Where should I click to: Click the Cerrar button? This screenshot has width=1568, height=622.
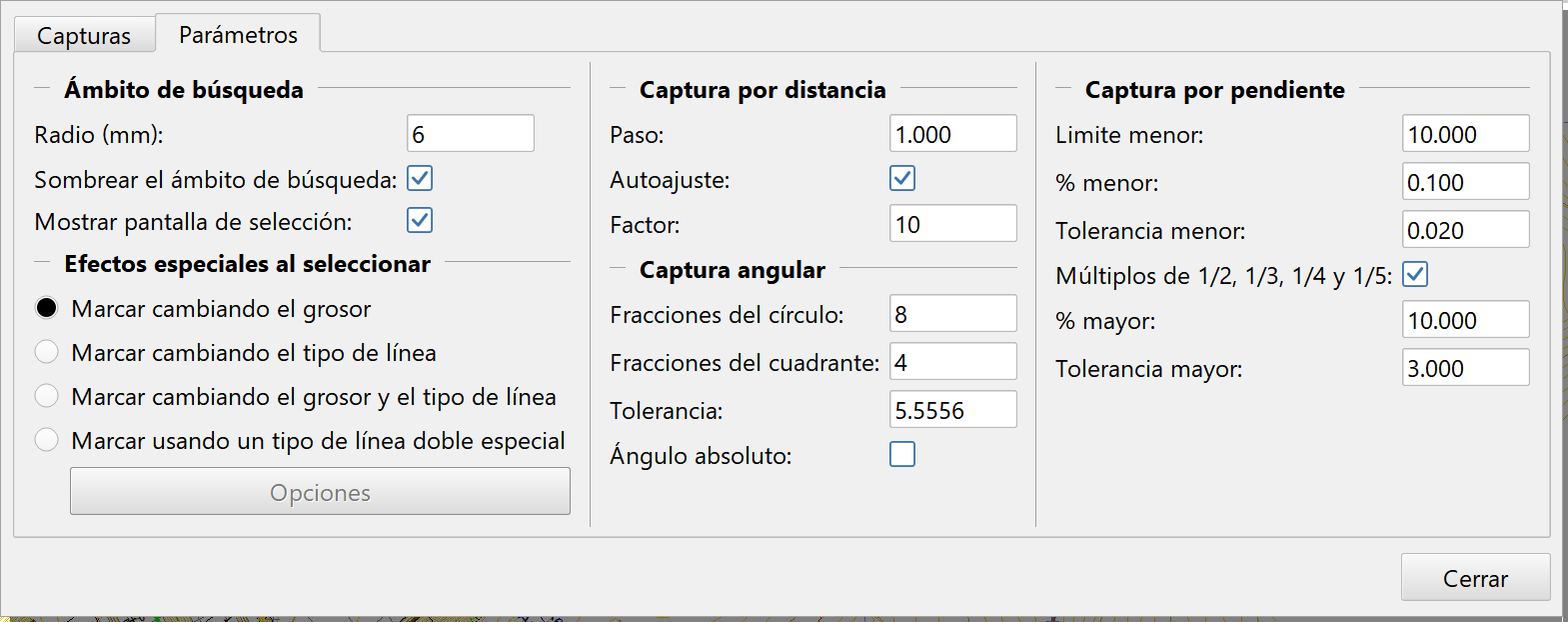(x=1475, y=578)
